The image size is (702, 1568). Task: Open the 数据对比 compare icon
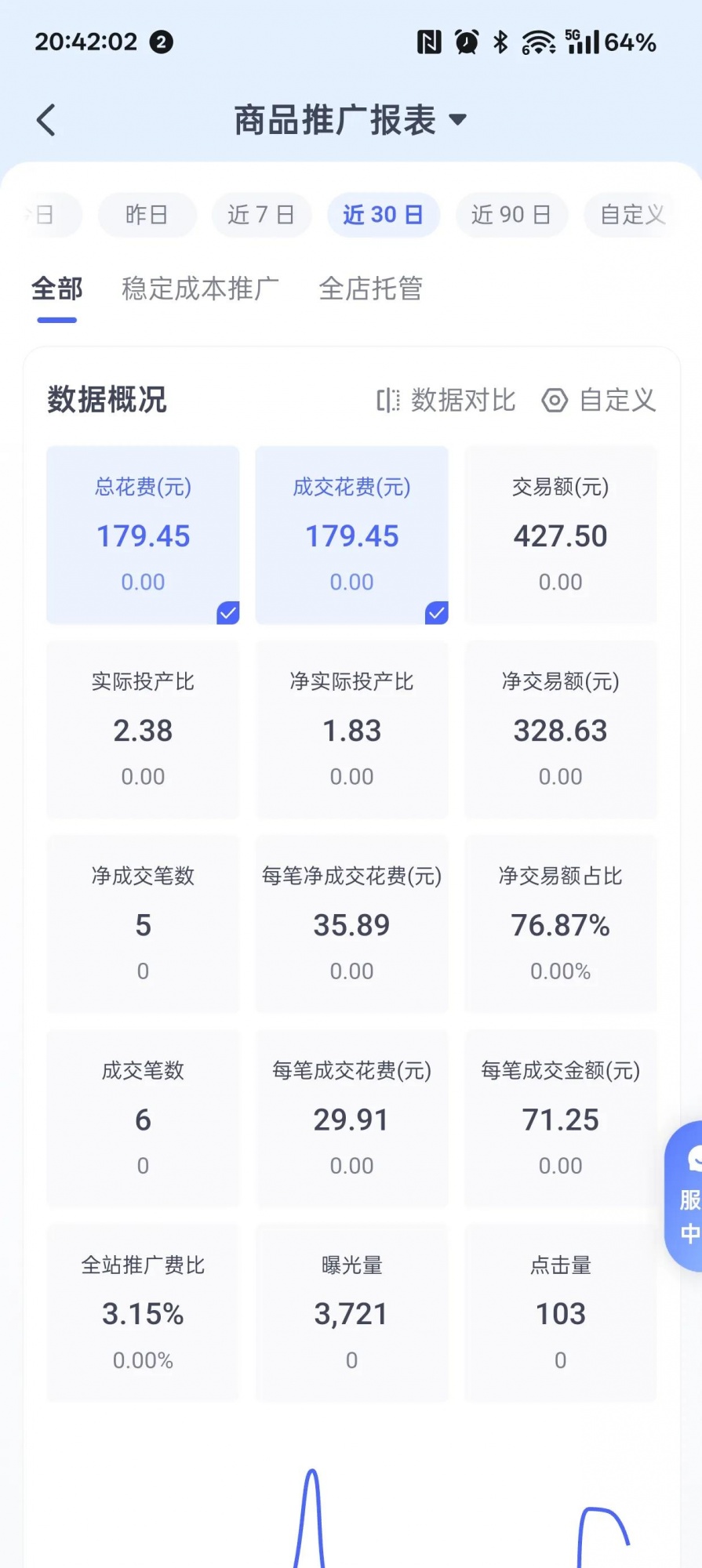[388, 401]
